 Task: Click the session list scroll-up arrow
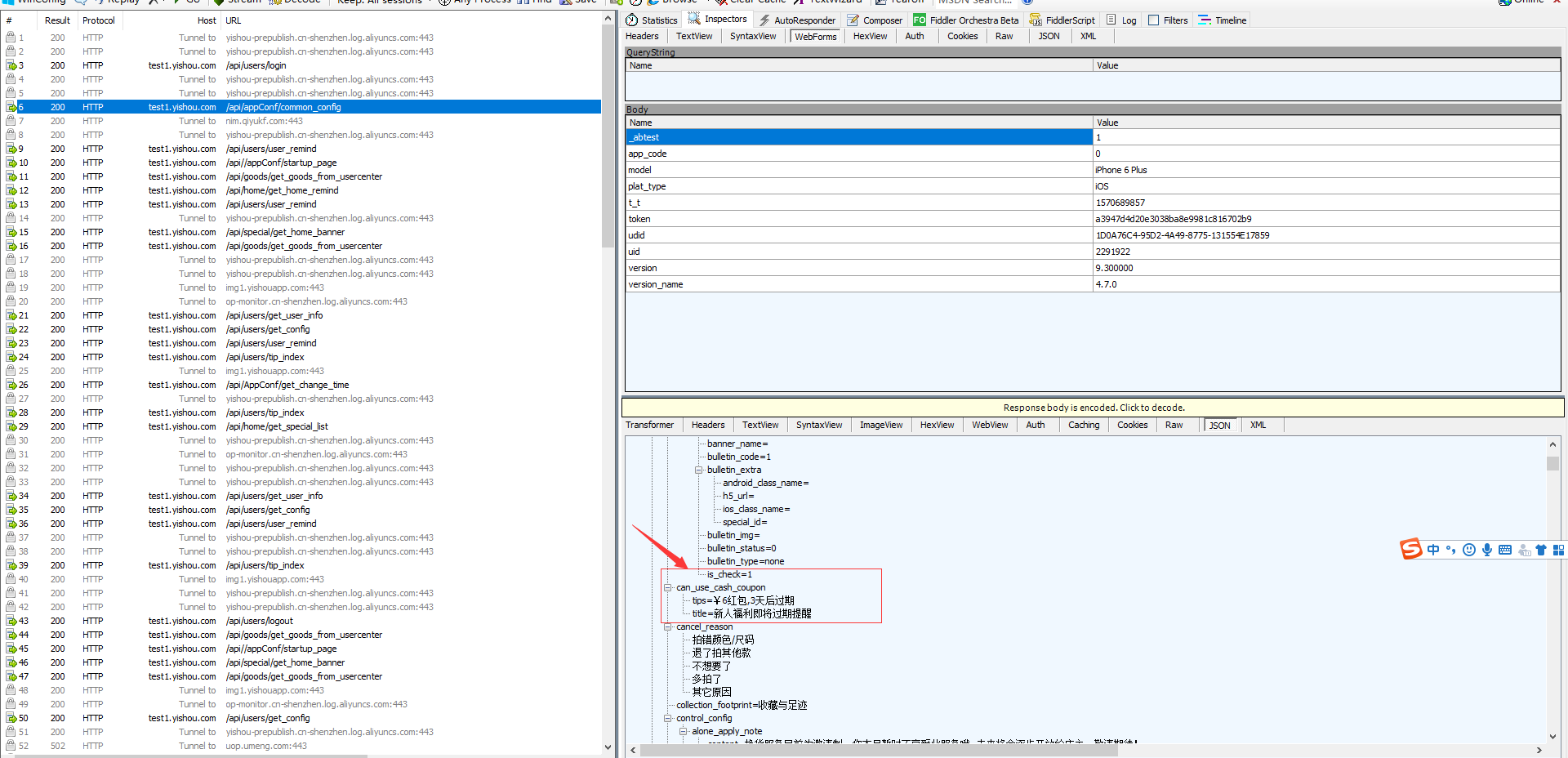(608, 18)
